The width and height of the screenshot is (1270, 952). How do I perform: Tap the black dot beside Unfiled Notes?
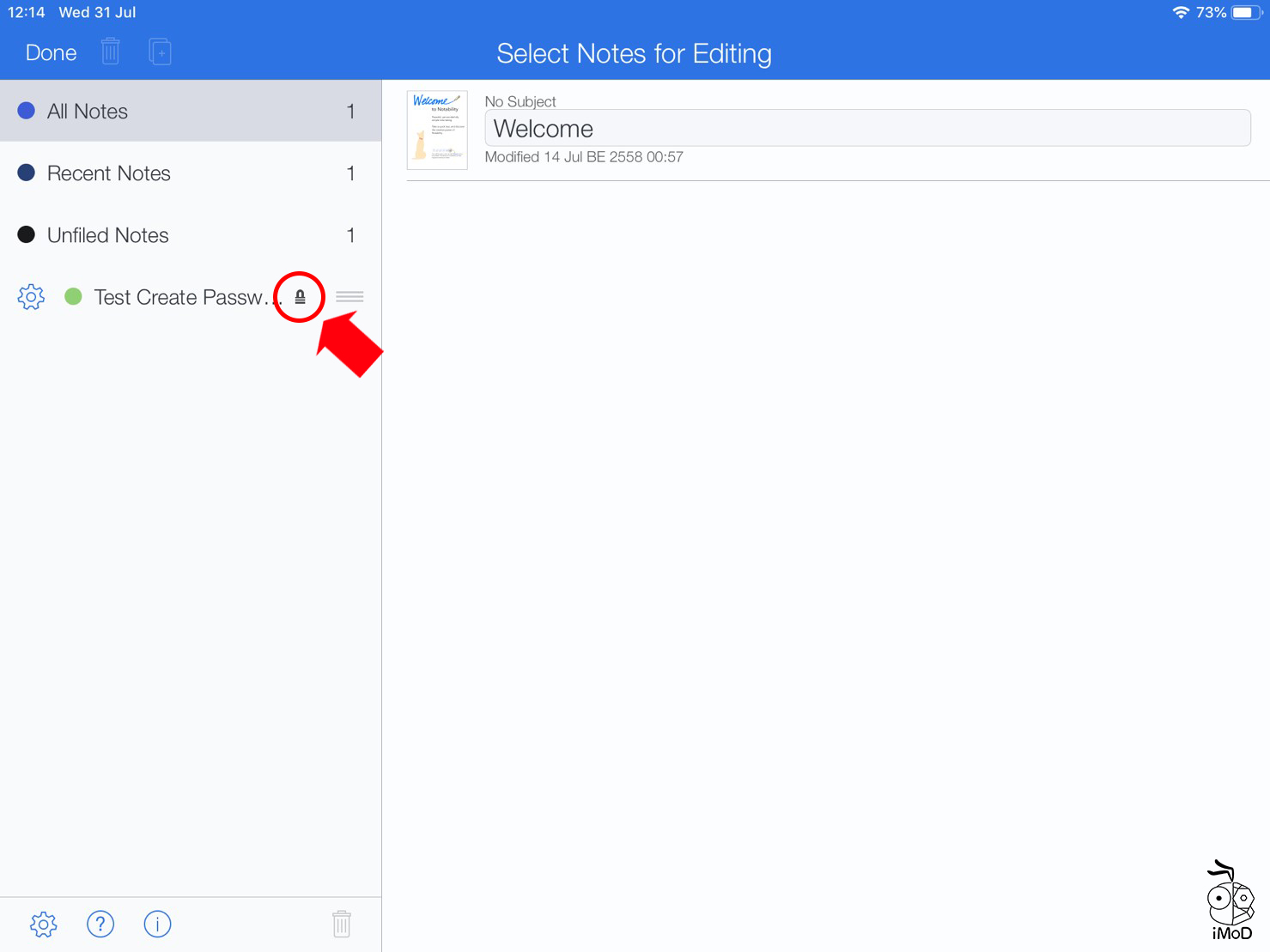click(x=26, y=233)
